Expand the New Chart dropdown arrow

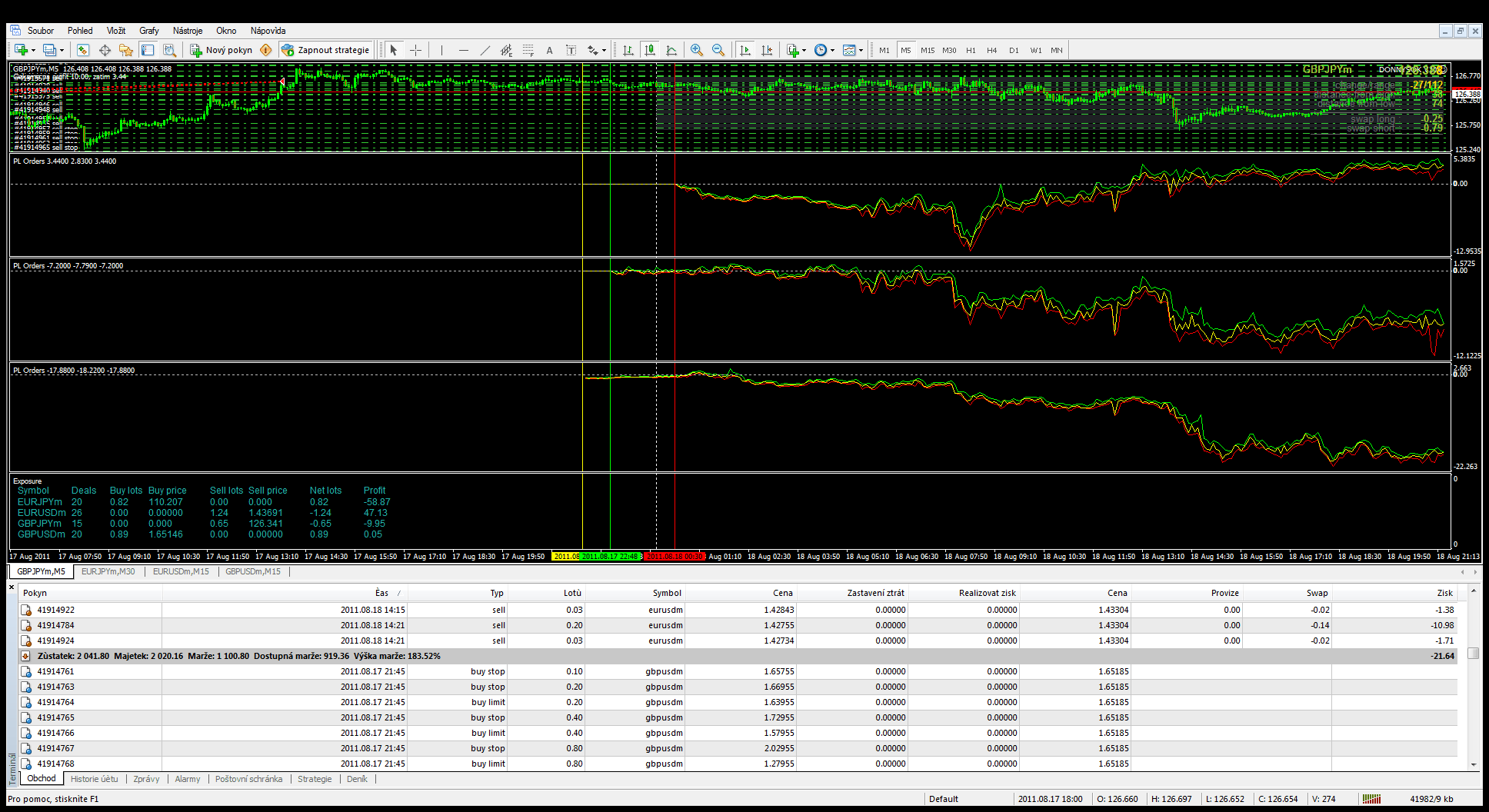(x=33, y=50)
